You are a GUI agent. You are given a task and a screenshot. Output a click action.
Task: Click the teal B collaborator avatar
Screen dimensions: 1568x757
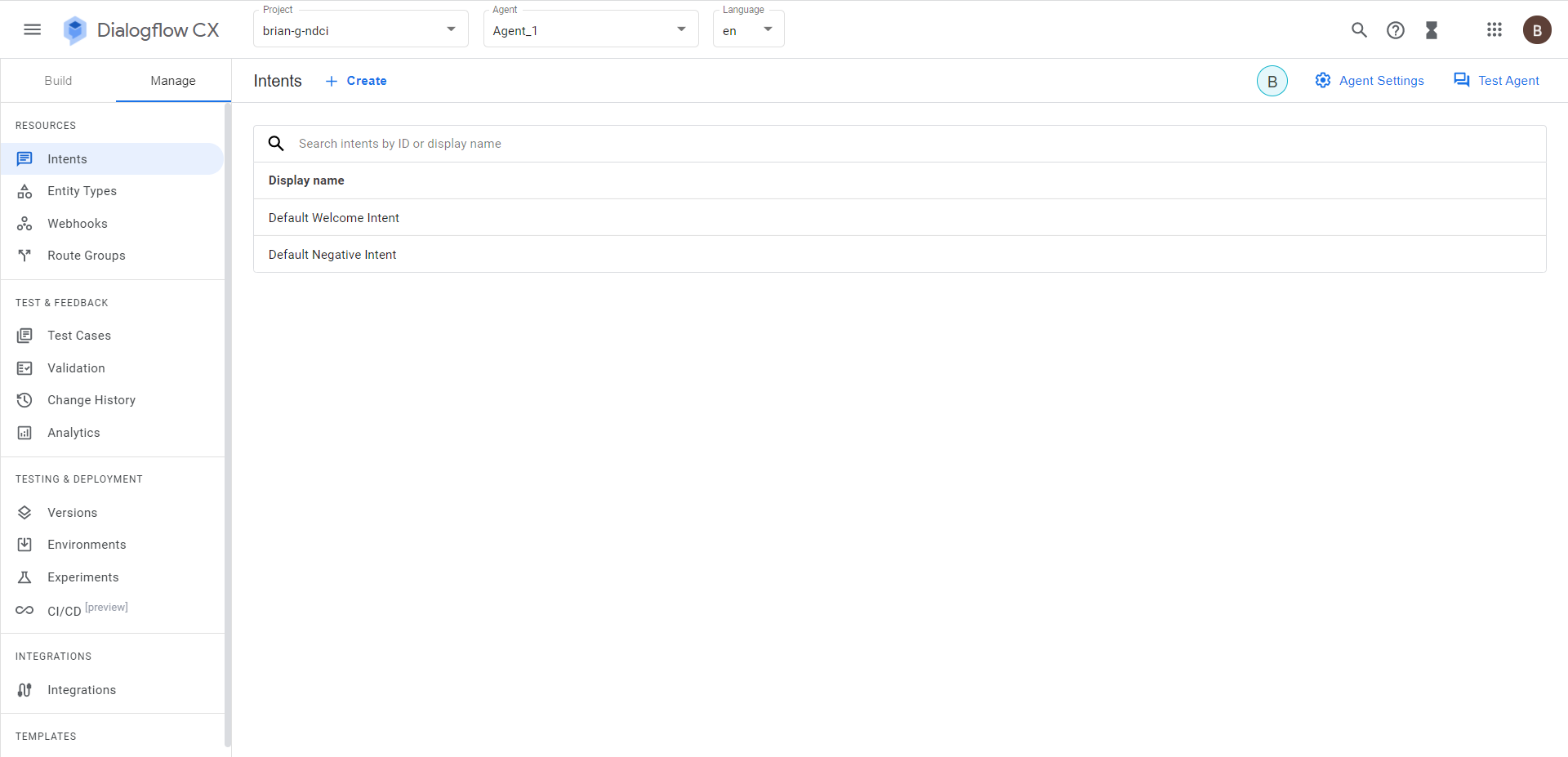click(1272, 81)
